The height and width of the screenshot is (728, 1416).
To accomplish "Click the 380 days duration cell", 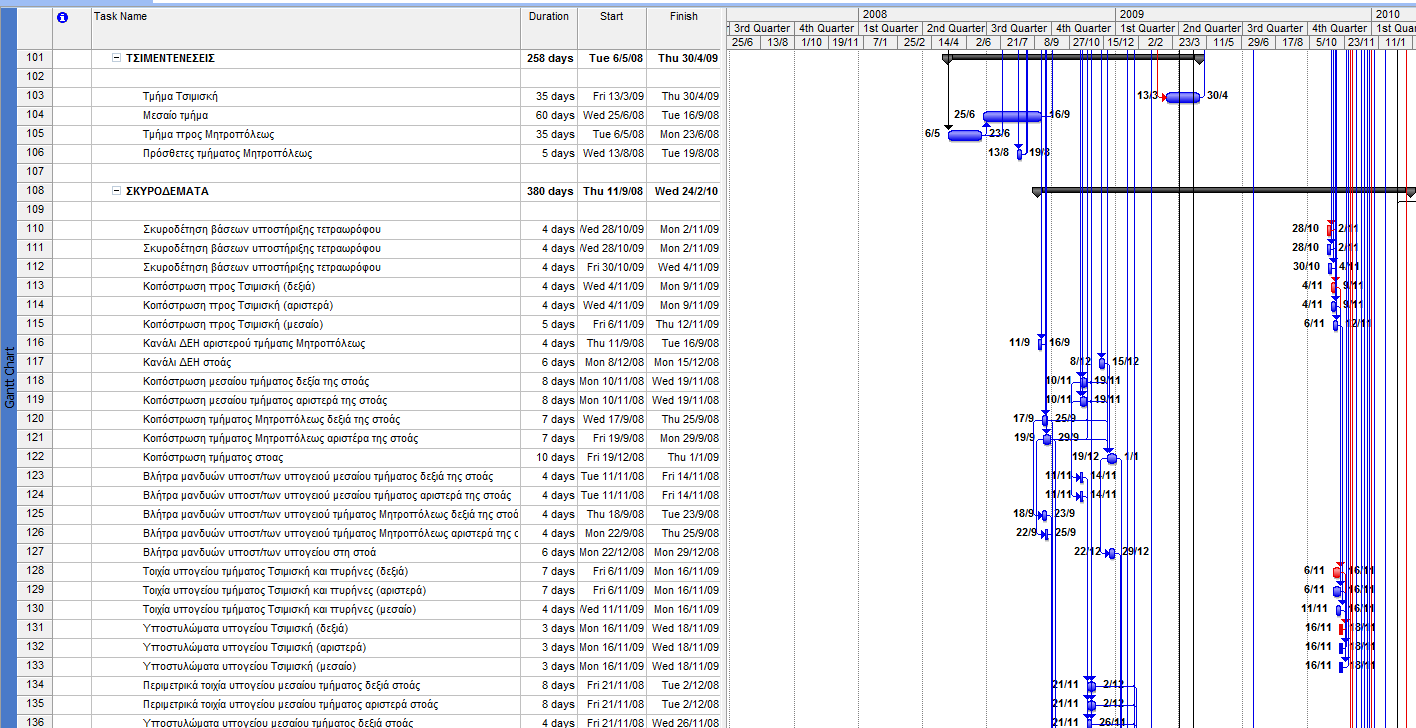I will tap(550, 191).
